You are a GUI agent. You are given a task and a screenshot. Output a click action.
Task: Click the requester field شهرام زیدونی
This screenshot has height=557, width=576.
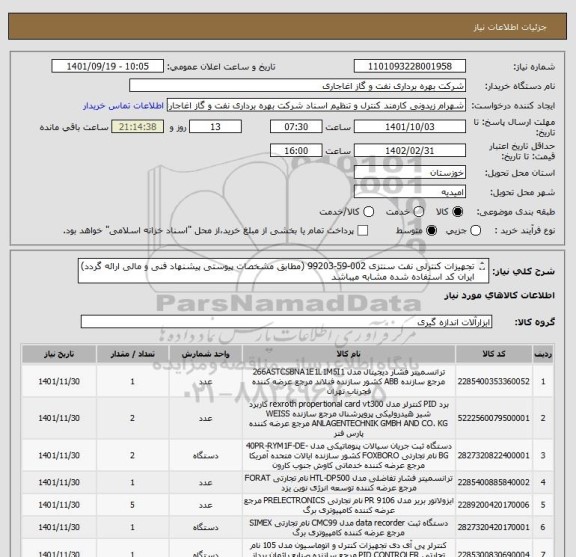pos(316,106)
